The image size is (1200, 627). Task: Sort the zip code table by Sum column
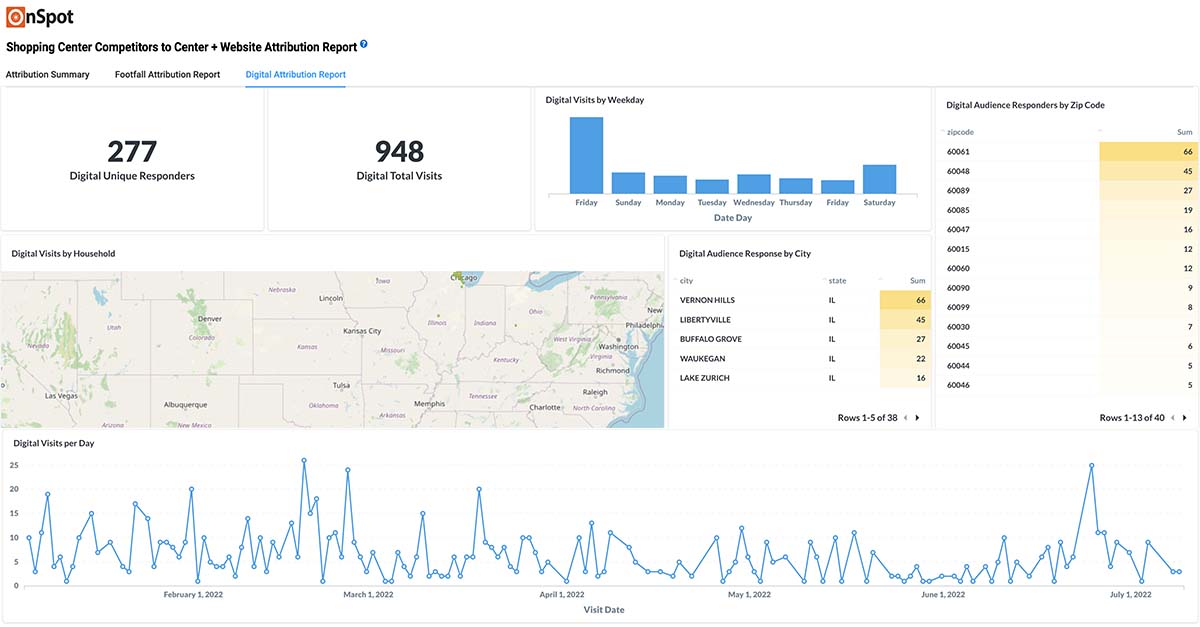point(1183,131)
